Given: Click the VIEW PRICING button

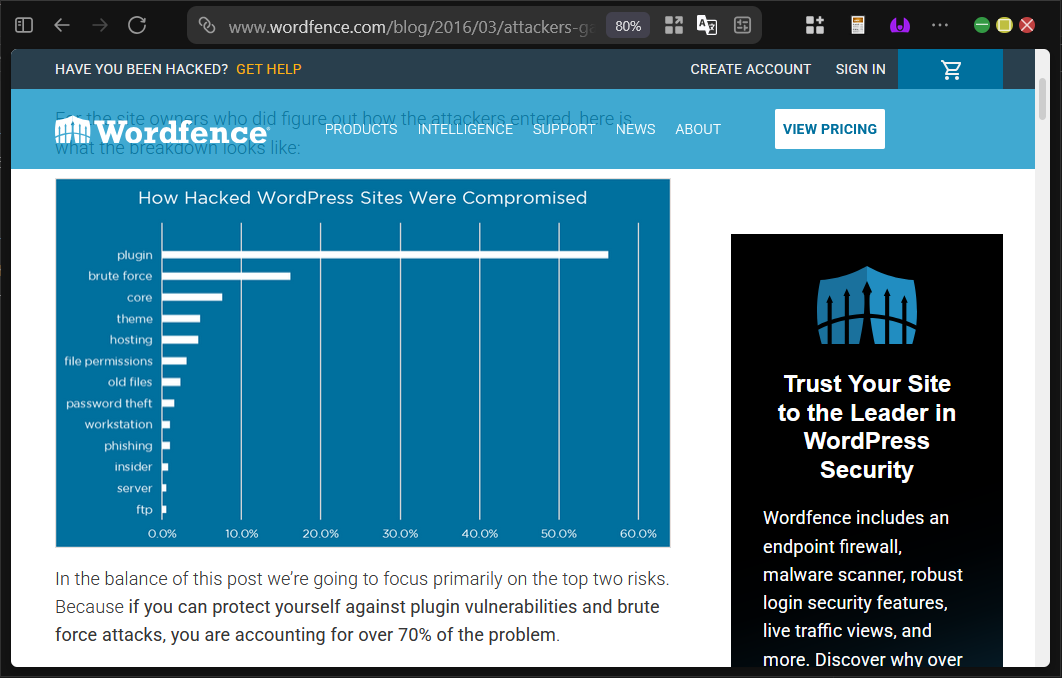Looking at the screenshot, I should [x=830, y=129].
